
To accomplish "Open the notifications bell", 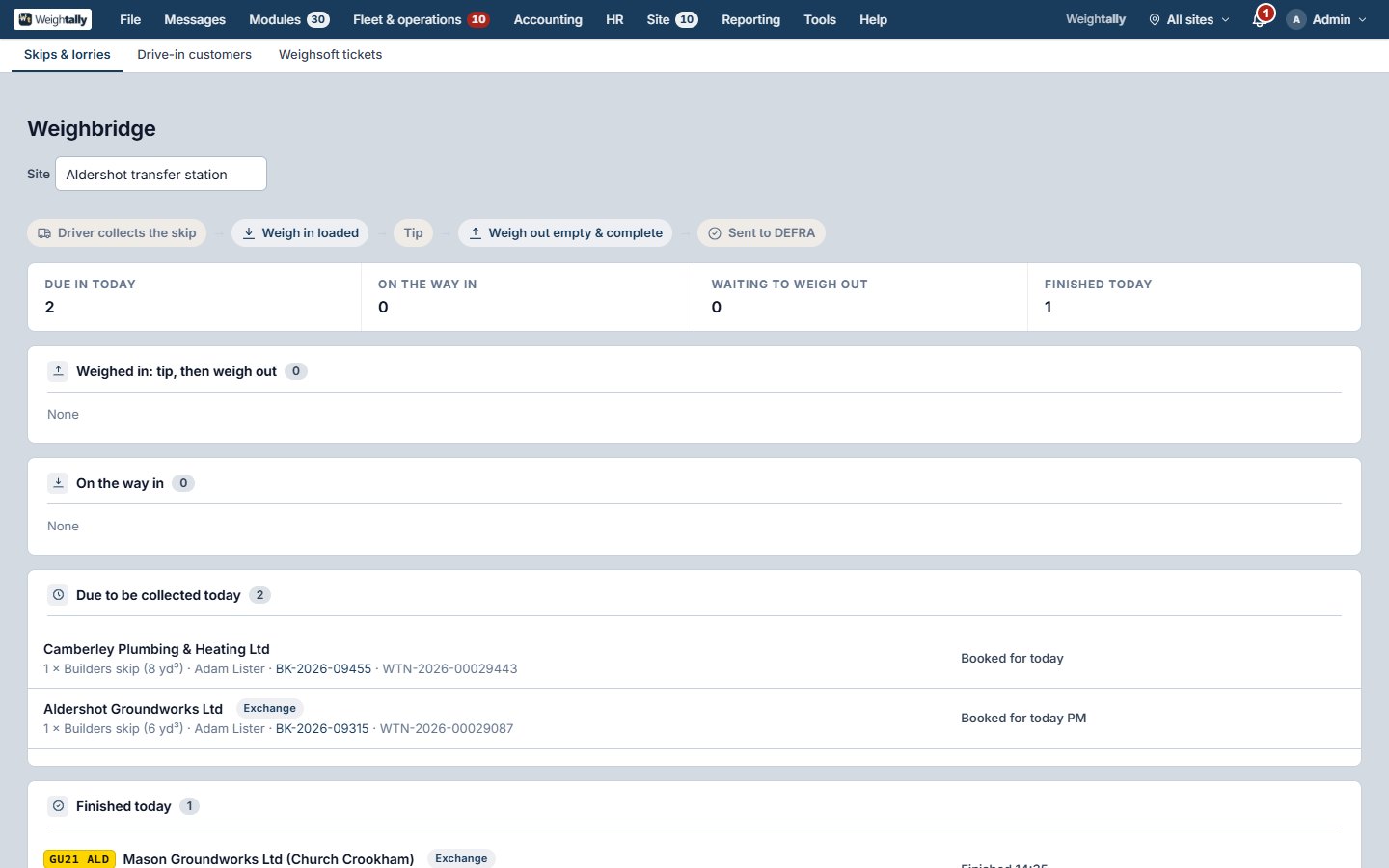I will 1259,19.
